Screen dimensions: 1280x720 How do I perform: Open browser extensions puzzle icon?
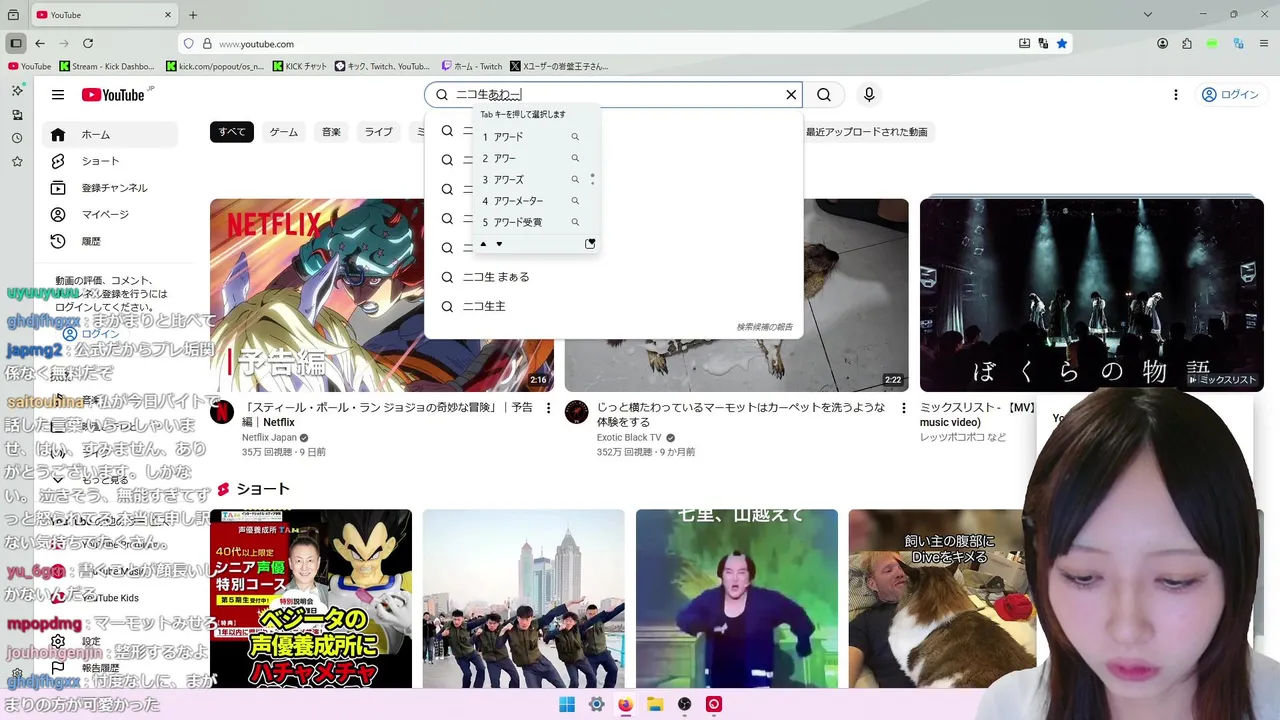tap(1187, 44)
